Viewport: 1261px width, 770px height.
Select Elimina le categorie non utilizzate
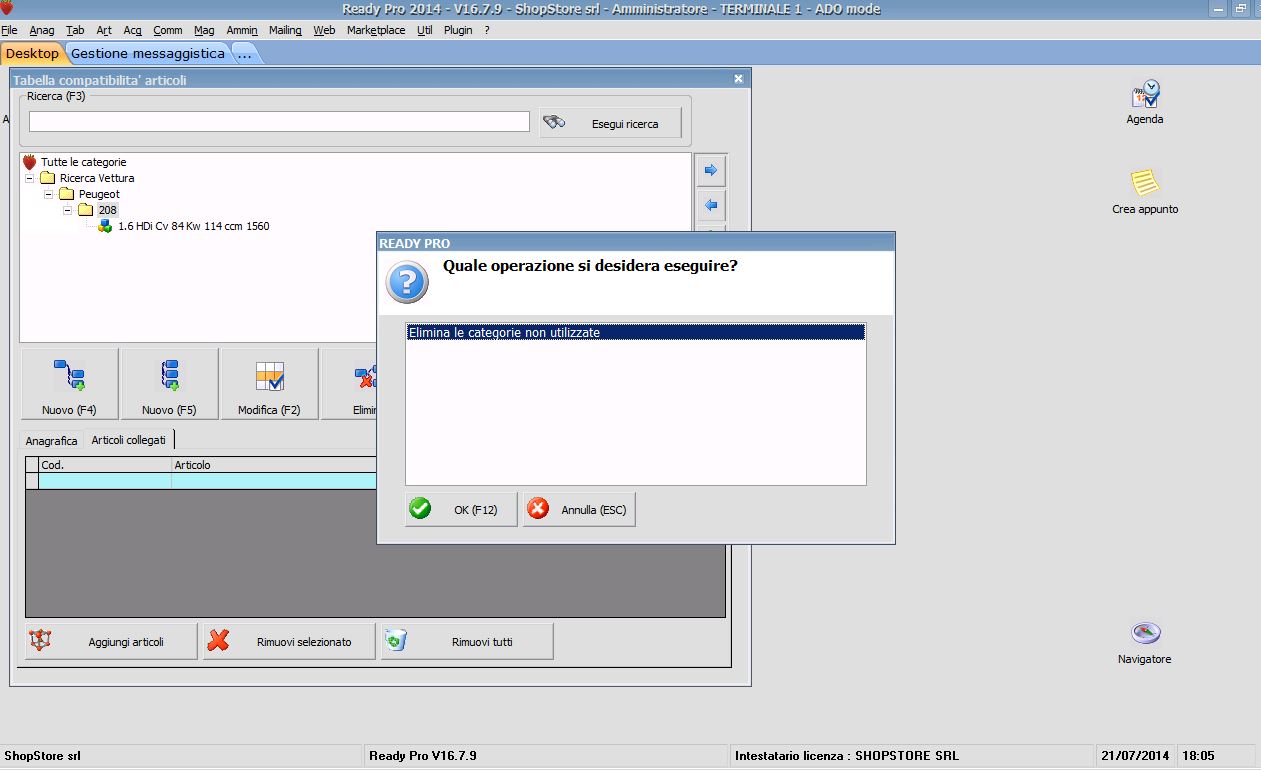point(635,332)
